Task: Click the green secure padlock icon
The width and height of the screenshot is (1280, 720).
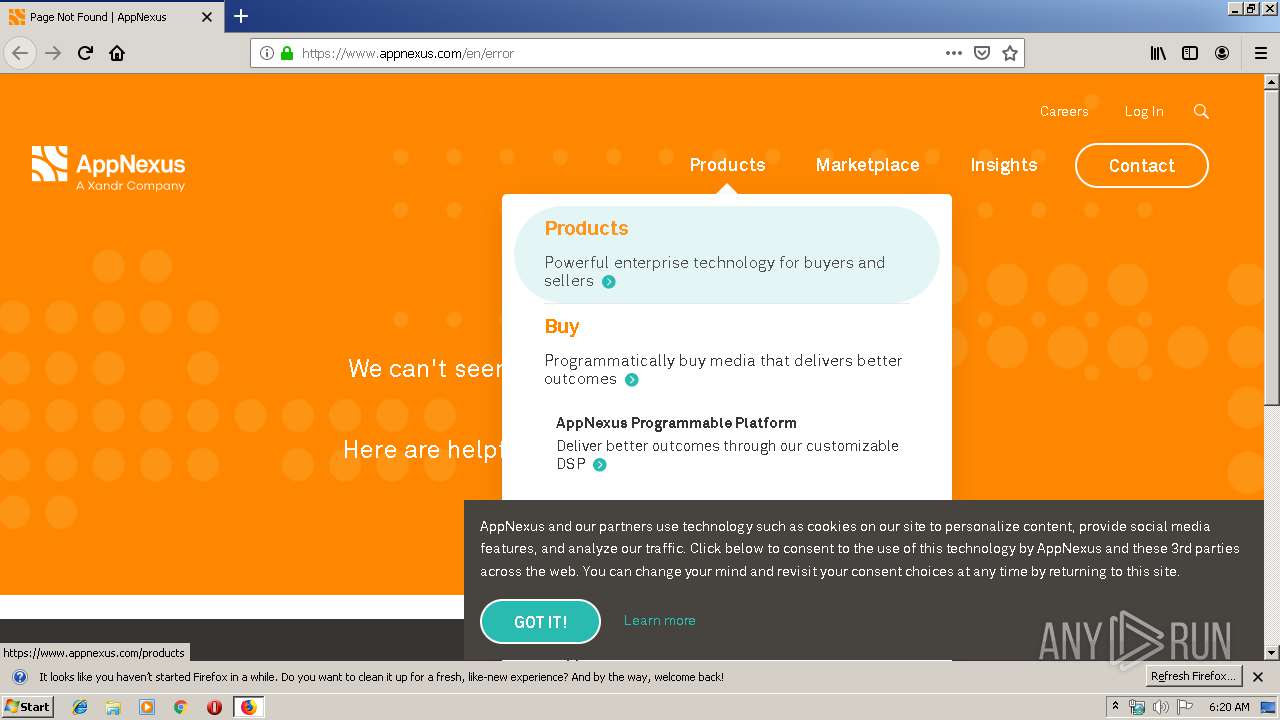Action: click(287, 53)
